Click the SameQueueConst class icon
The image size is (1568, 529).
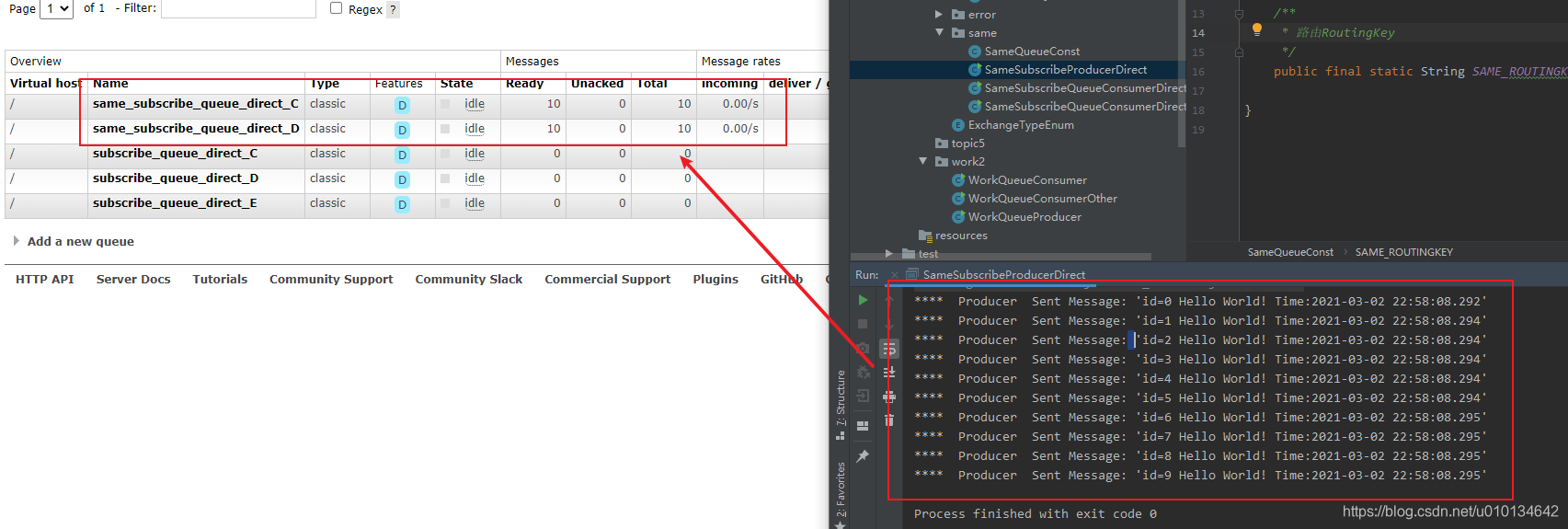(975, 52)
